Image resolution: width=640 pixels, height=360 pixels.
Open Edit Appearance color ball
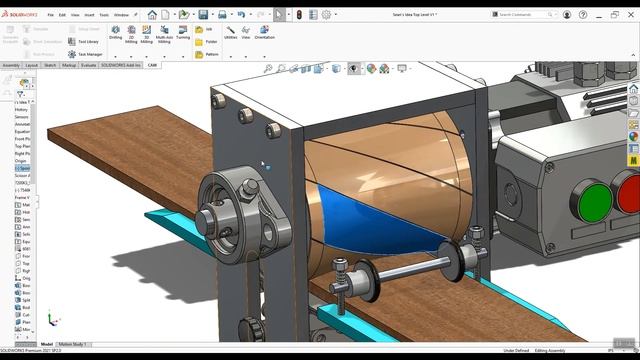[371, 69]
